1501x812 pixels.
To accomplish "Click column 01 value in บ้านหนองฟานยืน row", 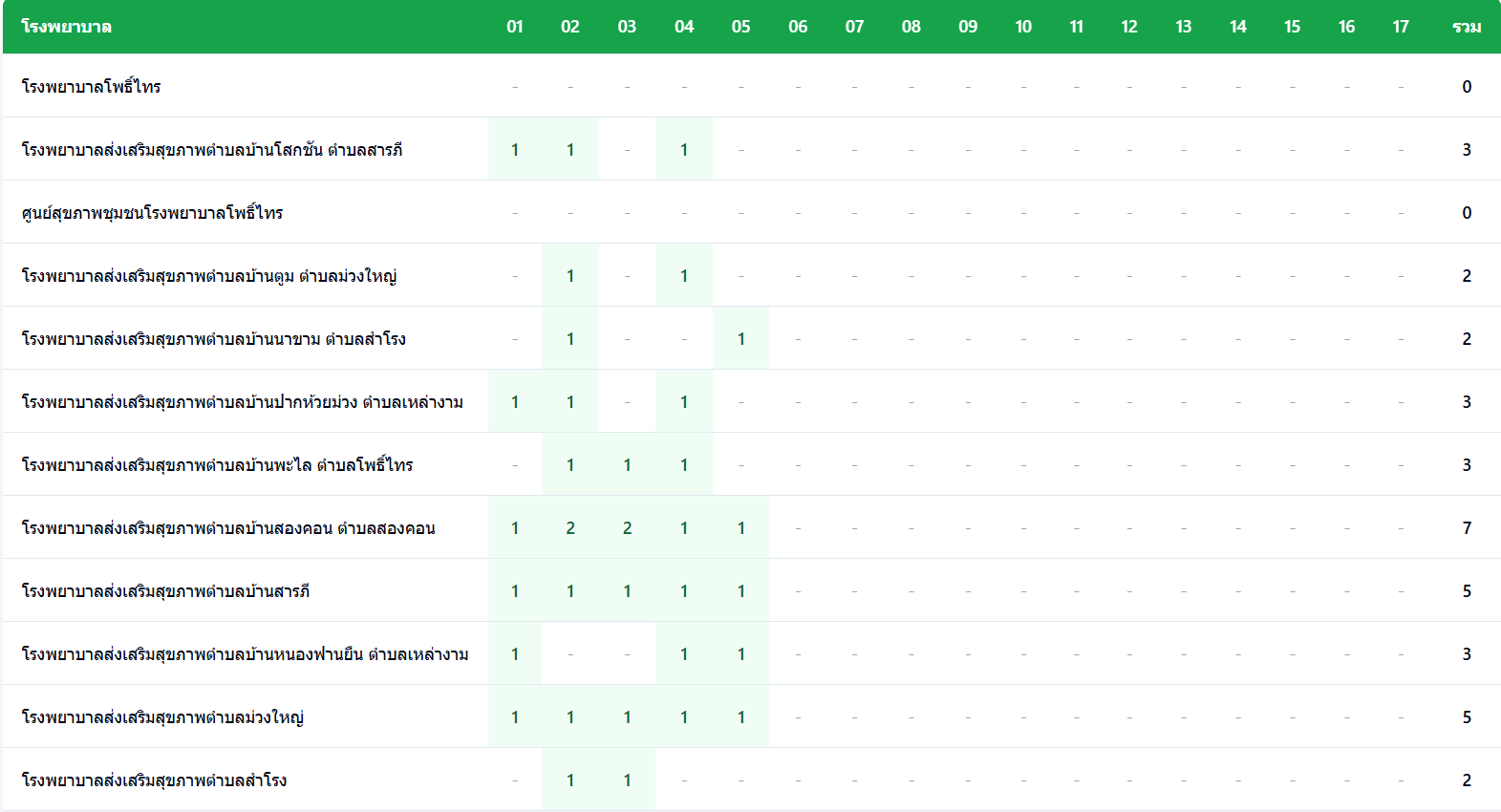I will click(x=515, y=653).
